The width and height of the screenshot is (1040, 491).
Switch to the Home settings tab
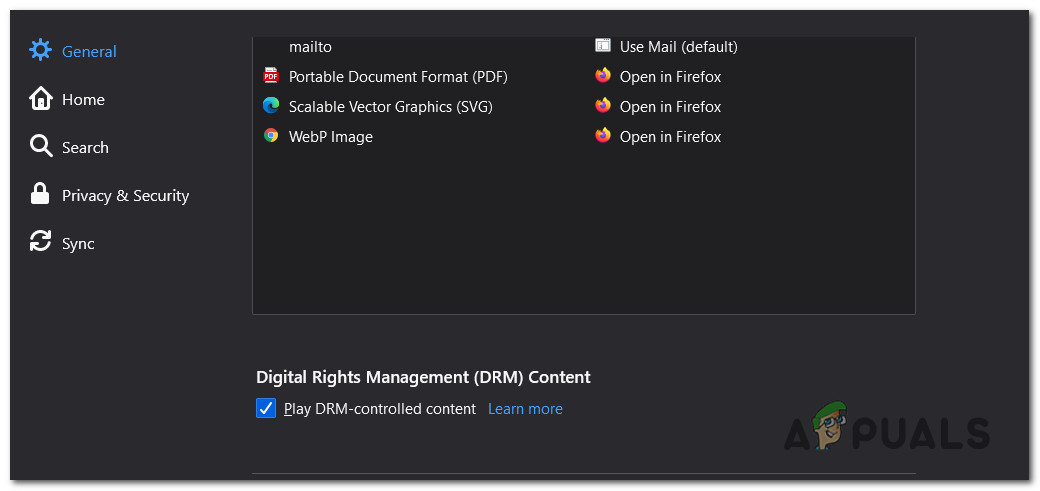pos(83,99)
